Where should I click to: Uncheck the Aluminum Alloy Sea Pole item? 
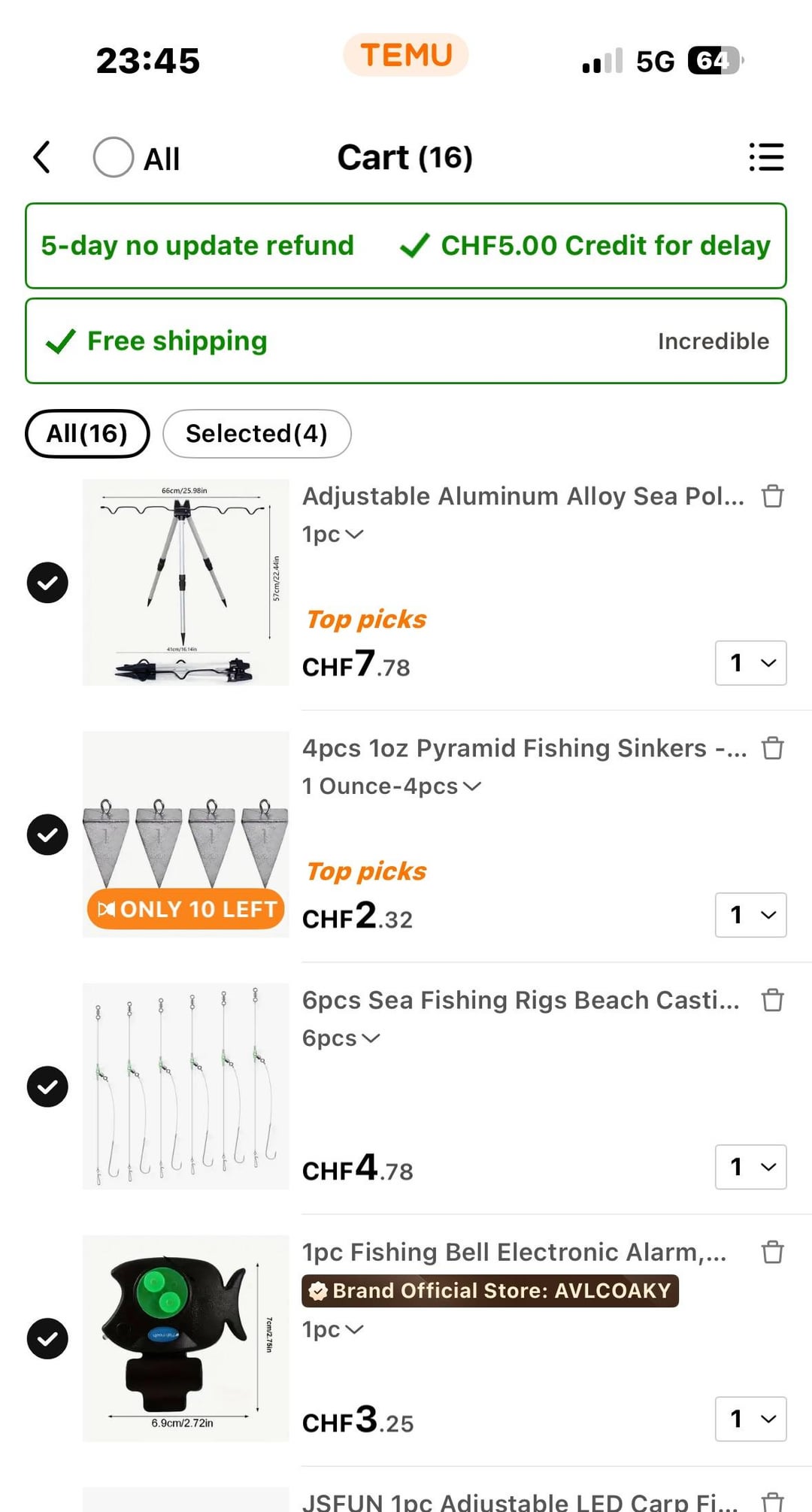point(47,583)
